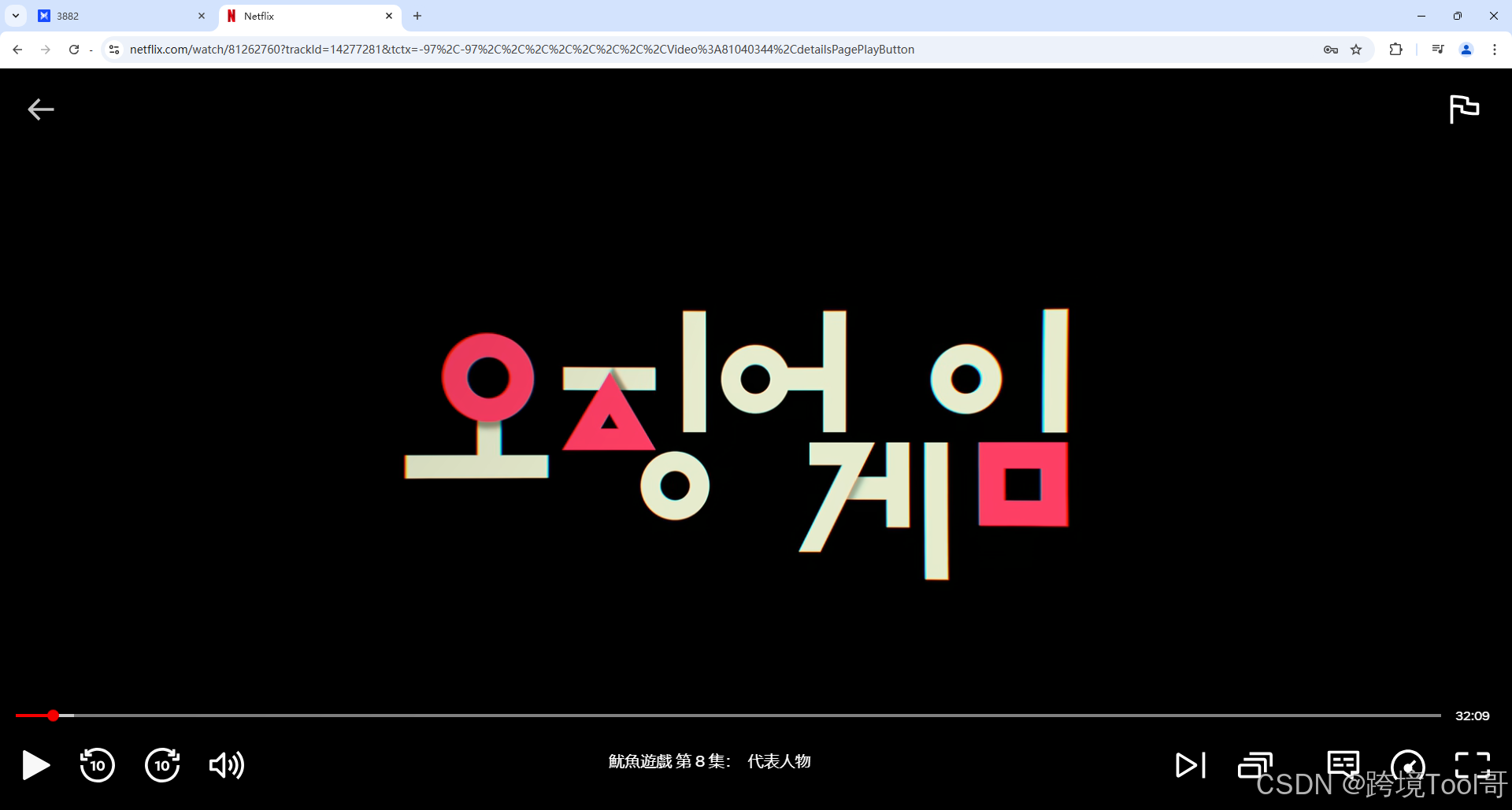This screenshot has width=1512, height=810.
Task: Play the Netflix video
Action: [35, 765]
